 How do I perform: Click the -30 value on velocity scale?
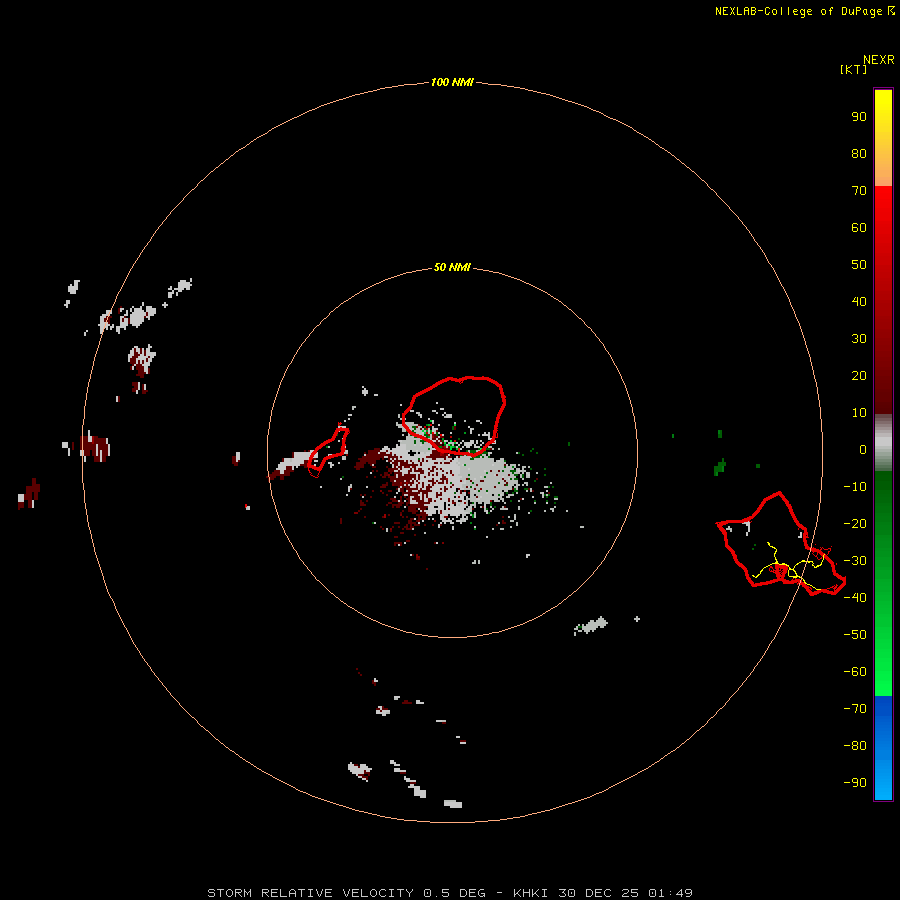click(x=855, y=561)
